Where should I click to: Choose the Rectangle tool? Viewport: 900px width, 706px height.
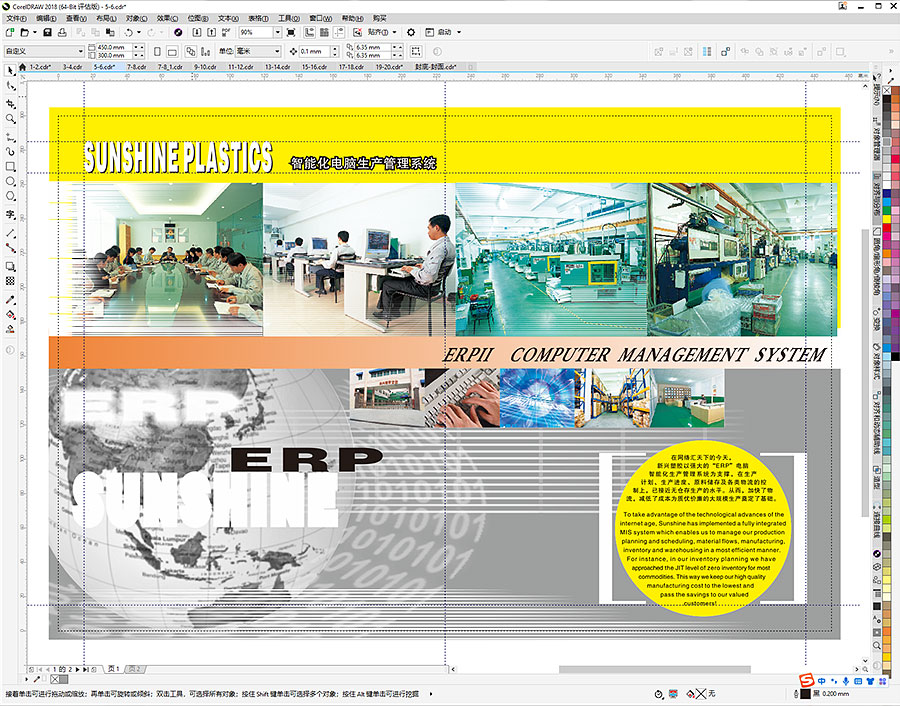(10, 166)
